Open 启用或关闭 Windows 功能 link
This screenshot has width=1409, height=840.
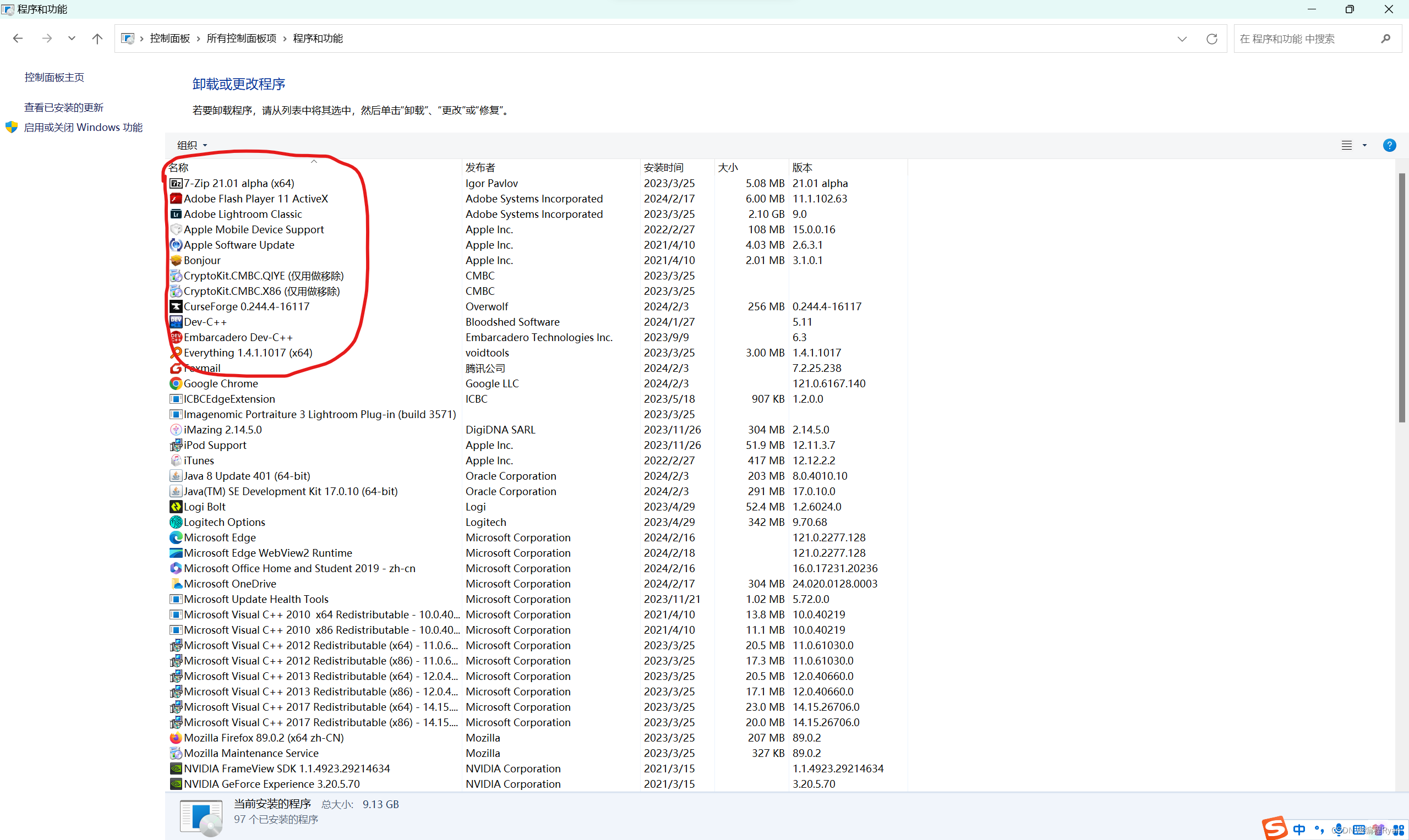coord(83,128)
